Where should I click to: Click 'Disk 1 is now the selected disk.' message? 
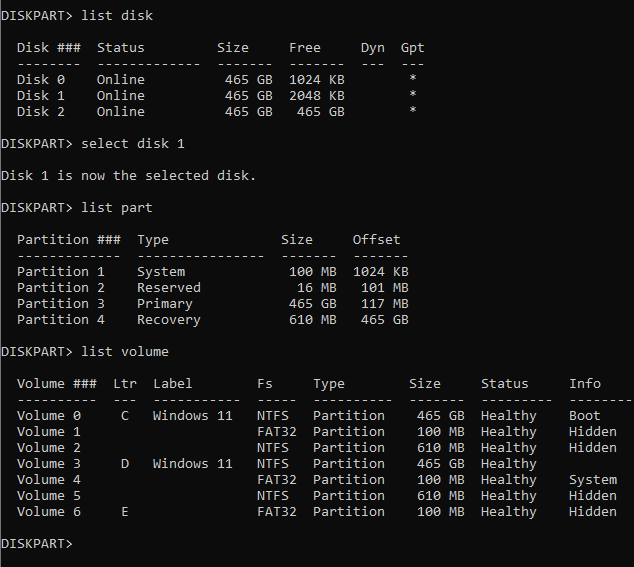128,176
